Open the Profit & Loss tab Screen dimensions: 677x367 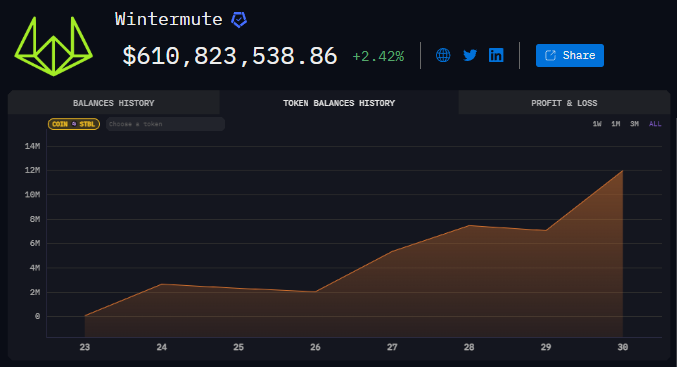(x=564, y=103)
